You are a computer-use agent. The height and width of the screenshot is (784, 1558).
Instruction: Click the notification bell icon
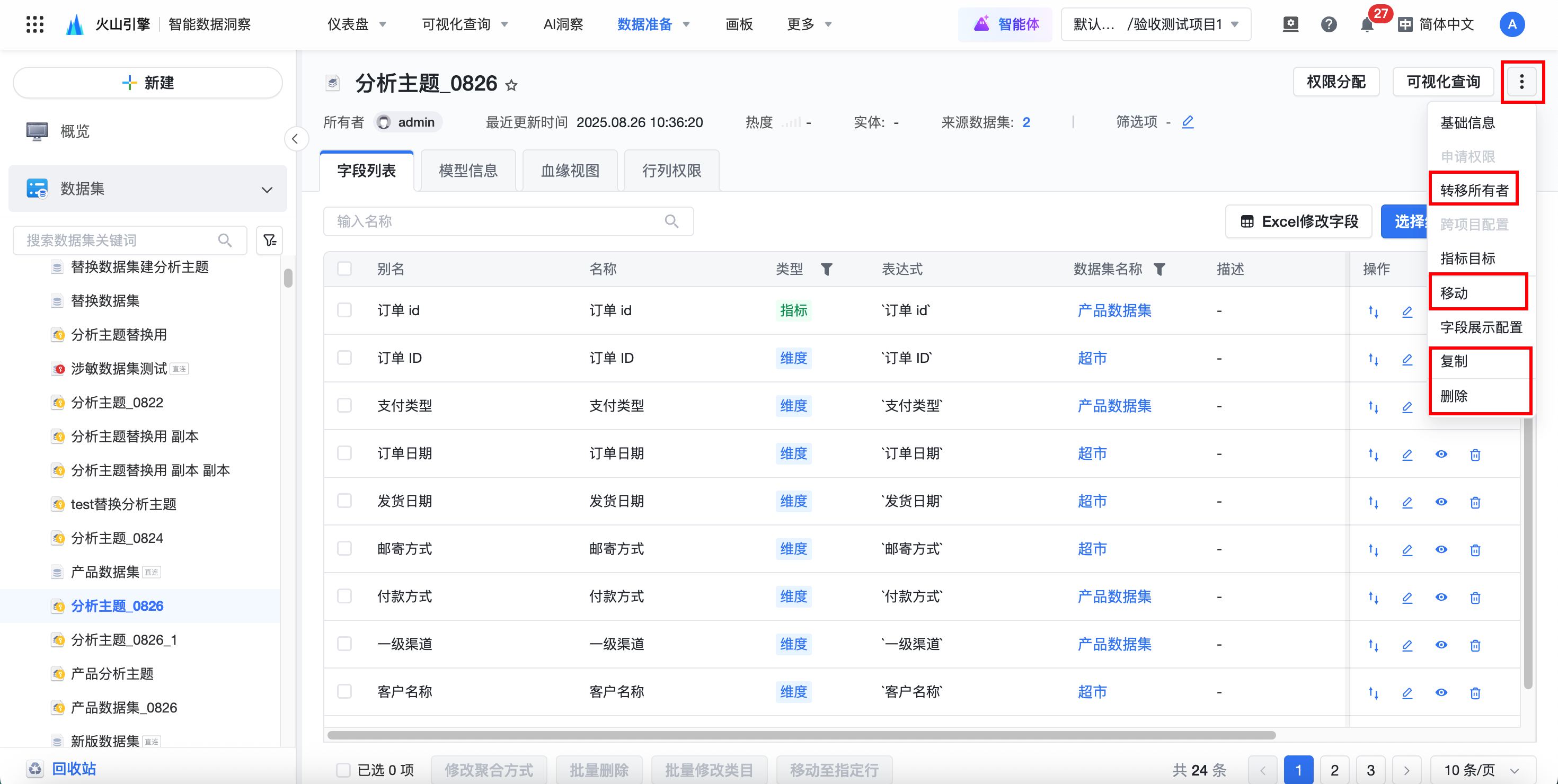pos(1366,25)
